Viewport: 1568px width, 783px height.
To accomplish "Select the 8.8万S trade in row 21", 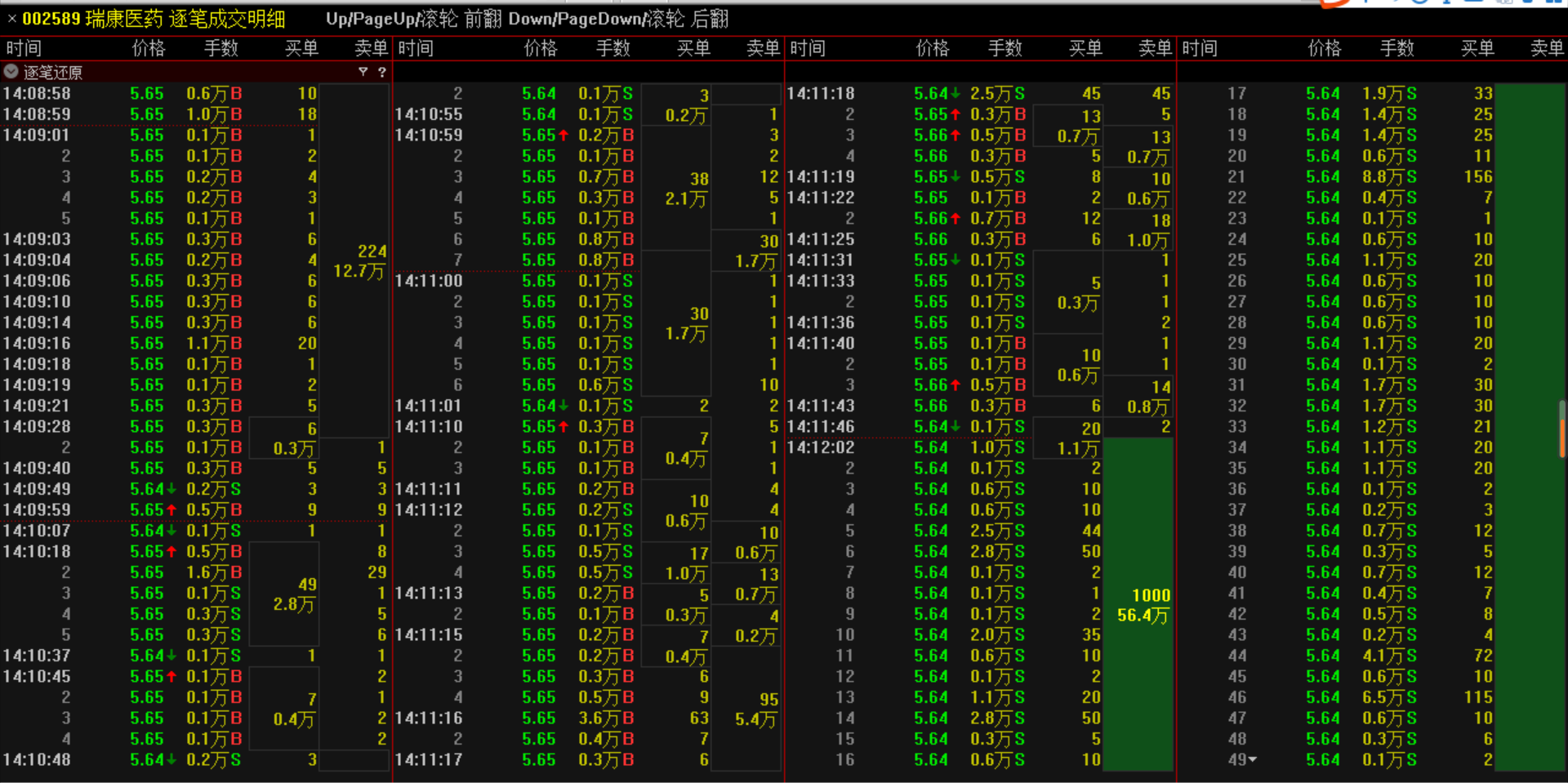I will pos(1388,177).
